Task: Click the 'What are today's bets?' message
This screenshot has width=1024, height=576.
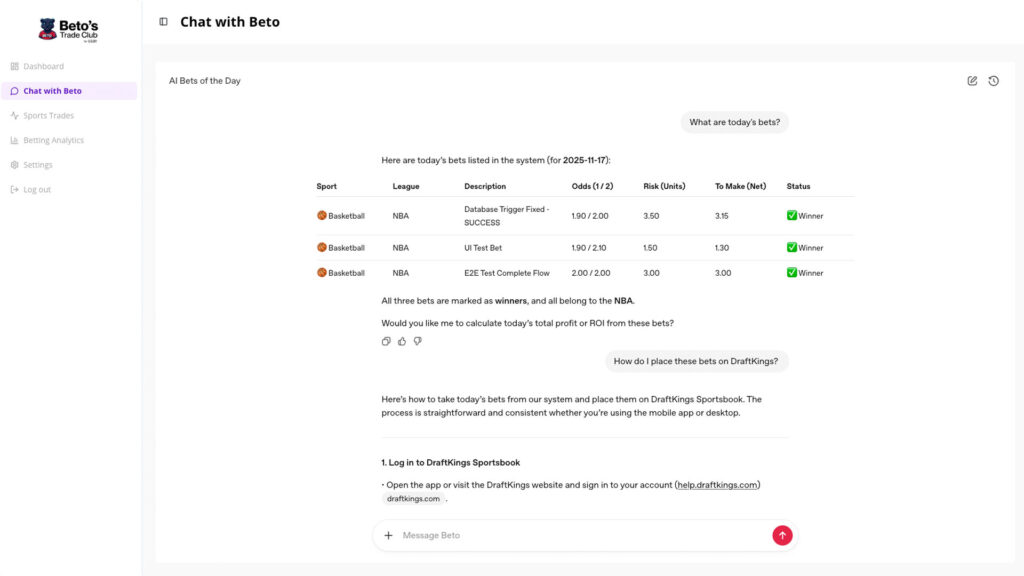Action: (x=735, y=122)
